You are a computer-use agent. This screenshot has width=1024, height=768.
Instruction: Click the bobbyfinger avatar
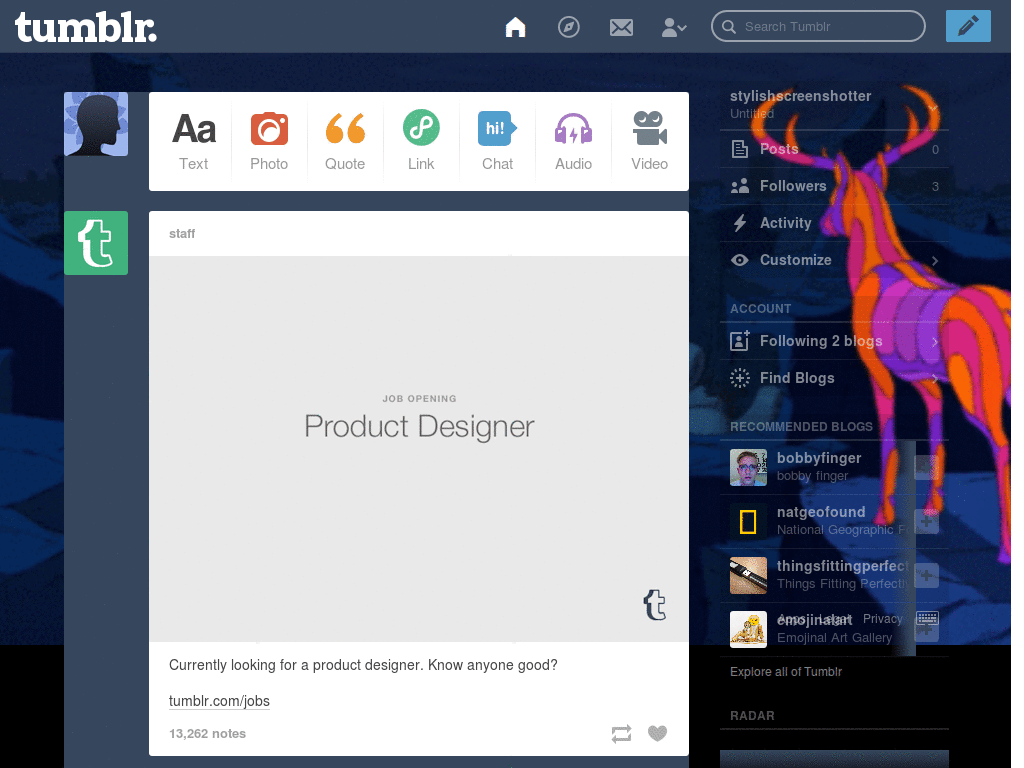748,468
